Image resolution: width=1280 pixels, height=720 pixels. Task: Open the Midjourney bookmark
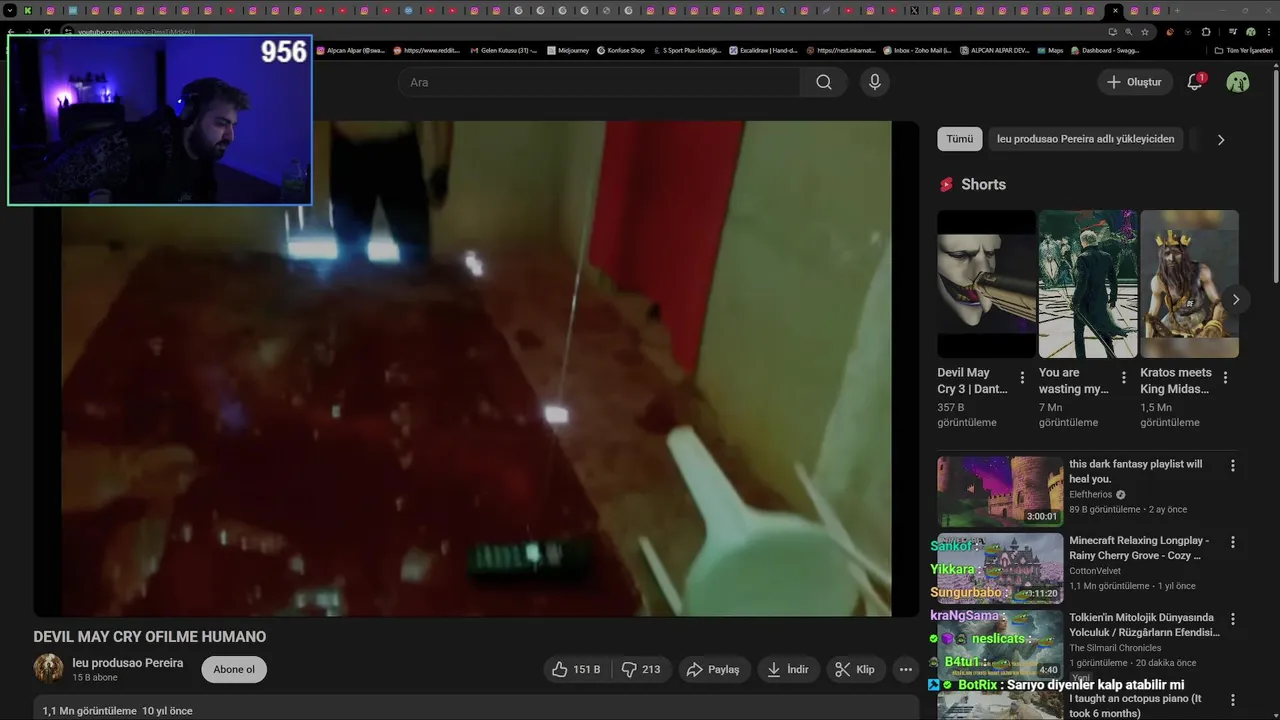pos(566,50)
